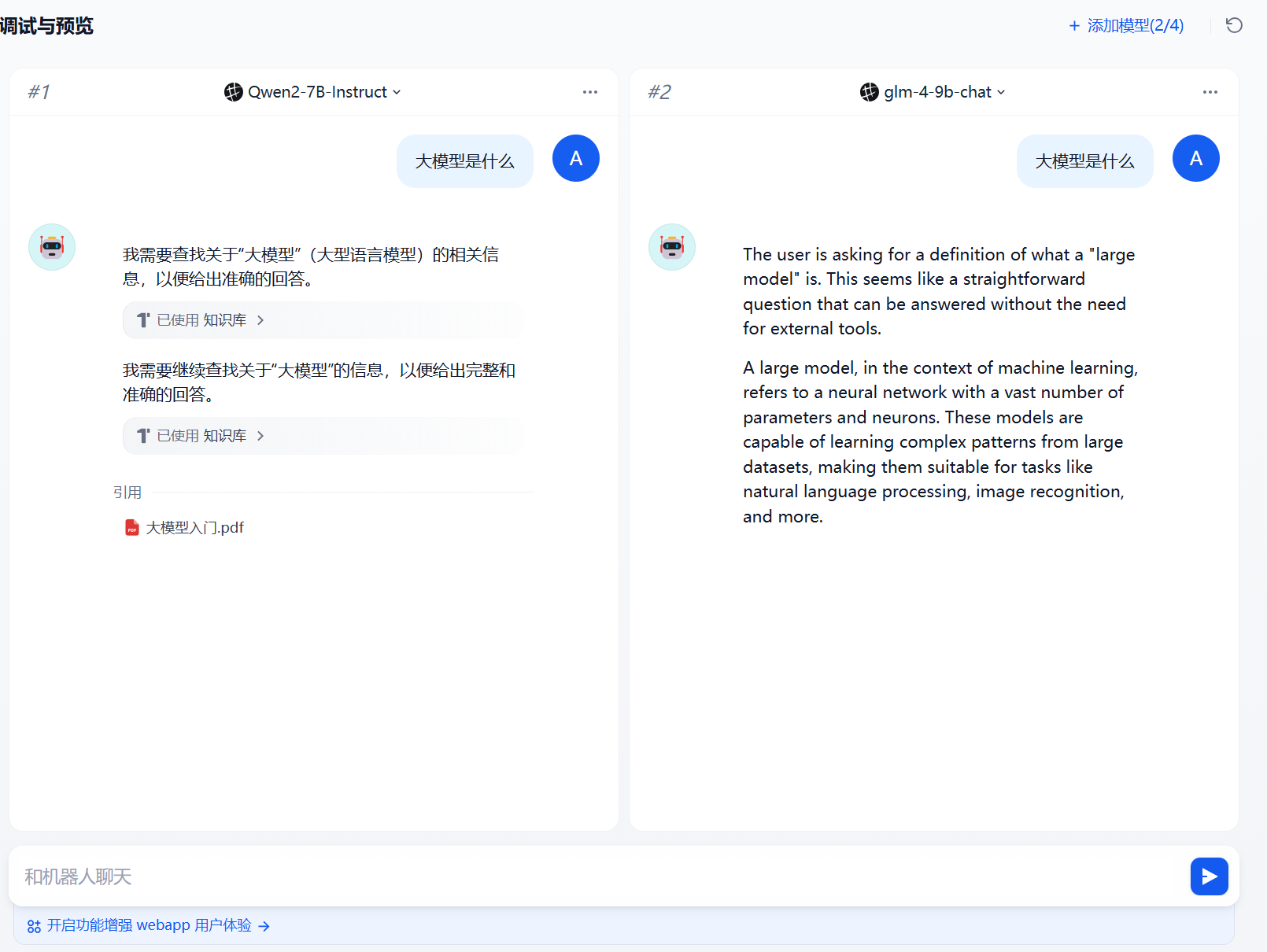Click the robot avatar in Qwen2 panel
Viewport: 1267px width, 952px height.
coord(52,247)
